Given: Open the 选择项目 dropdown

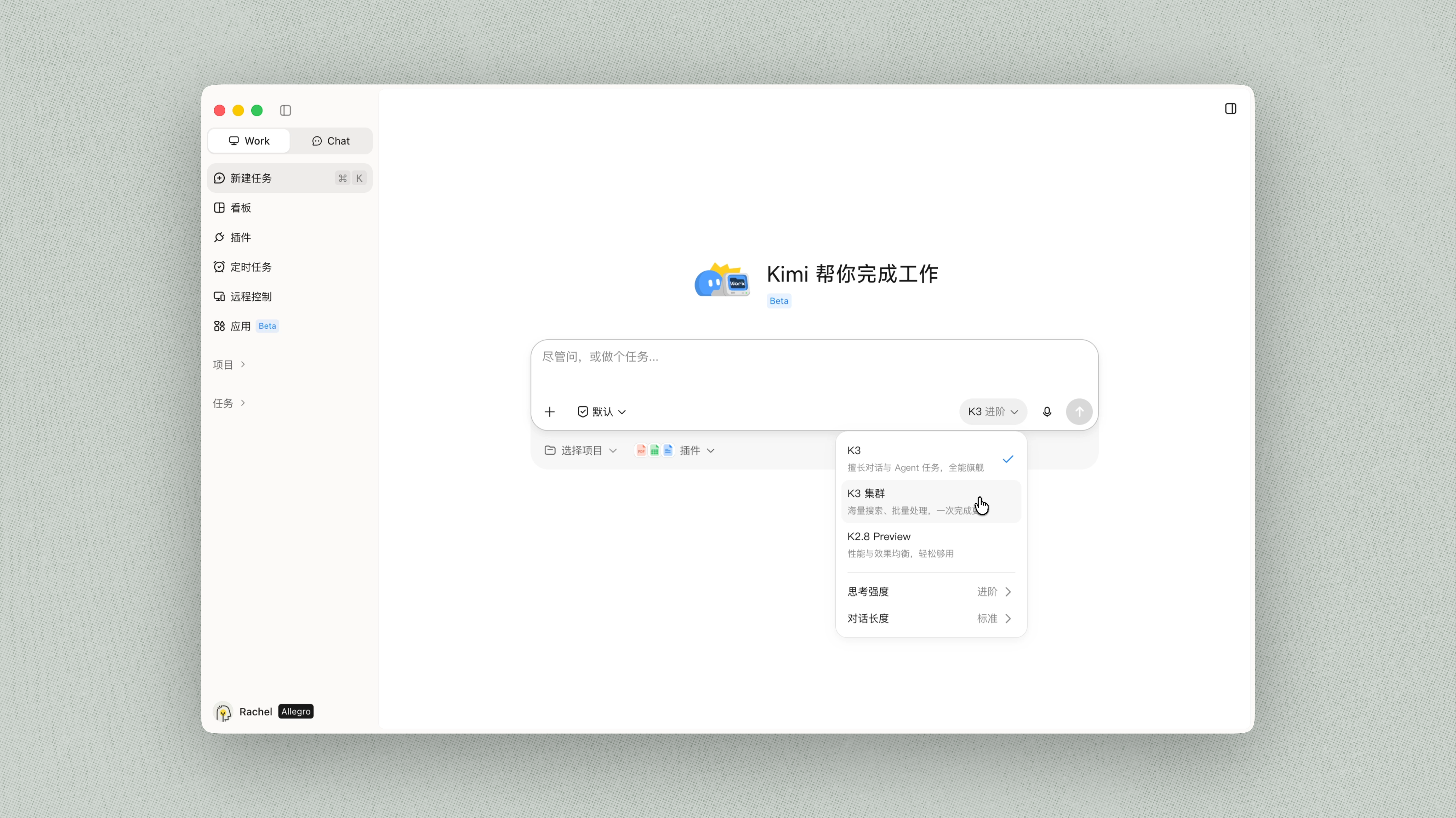Looking at the screenshot, I should (581, 450).
